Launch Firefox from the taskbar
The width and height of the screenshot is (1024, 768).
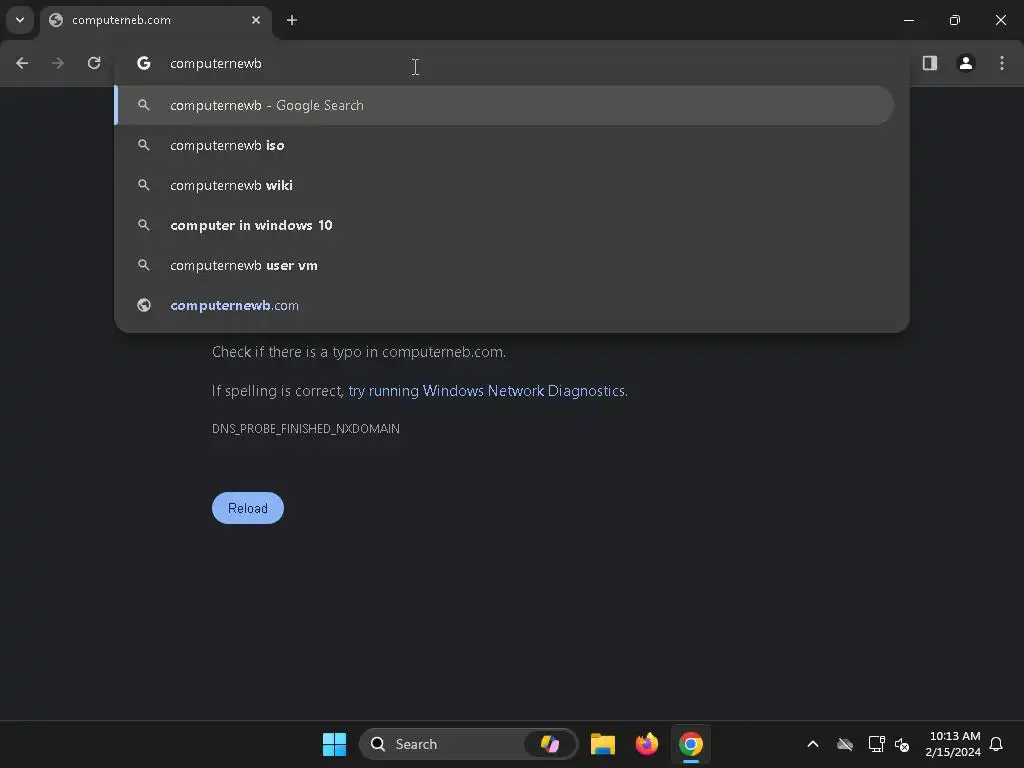point(647,744)
